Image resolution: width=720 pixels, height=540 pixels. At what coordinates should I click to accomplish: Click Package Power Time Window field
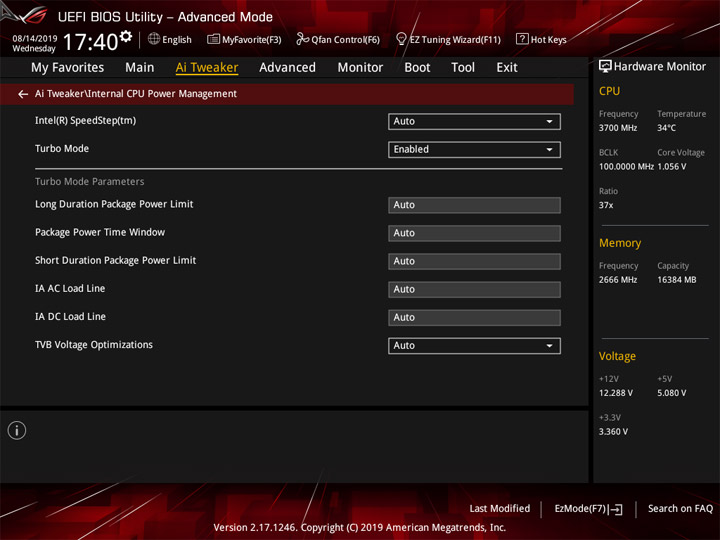coord(474,233)
